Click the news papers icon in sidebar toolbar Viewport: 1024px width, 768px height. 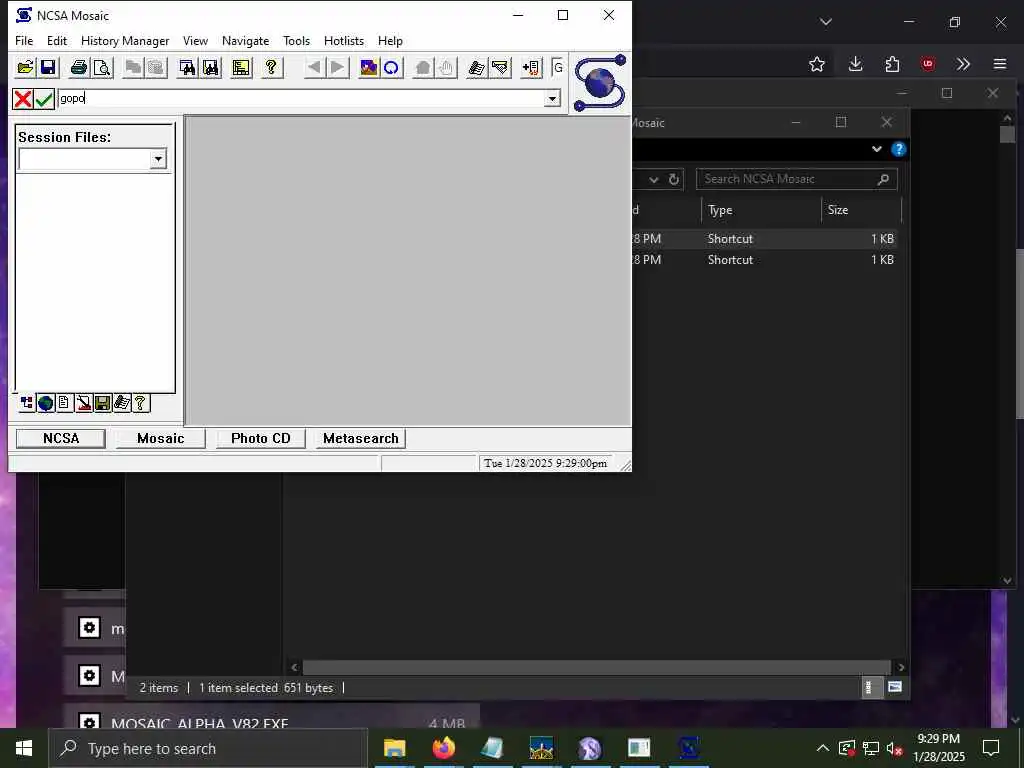click(x=121, y=403)
